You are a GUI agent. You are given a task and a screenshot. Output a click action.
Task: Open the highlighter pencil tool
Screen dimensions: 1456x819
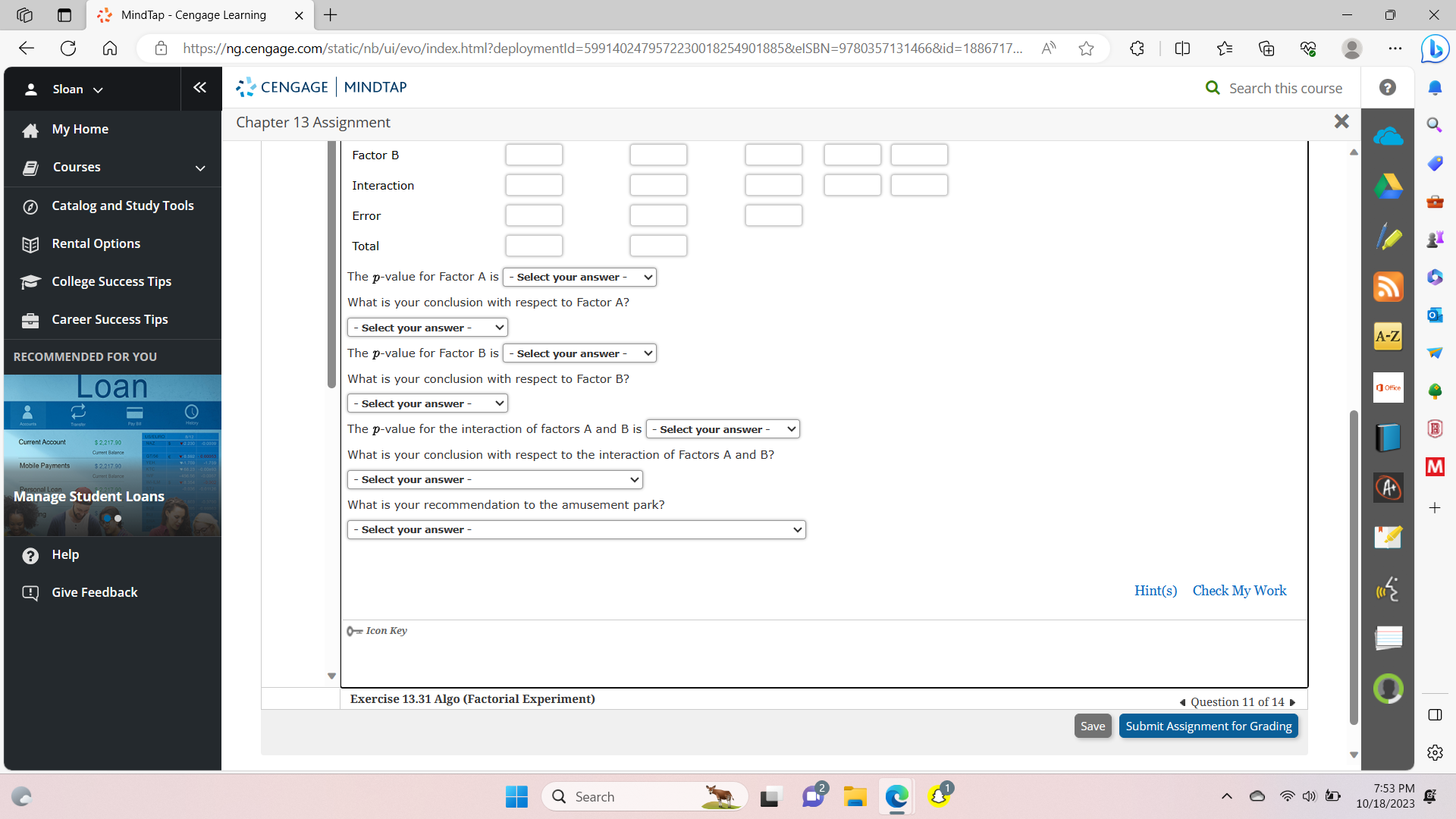(1388, 238)
